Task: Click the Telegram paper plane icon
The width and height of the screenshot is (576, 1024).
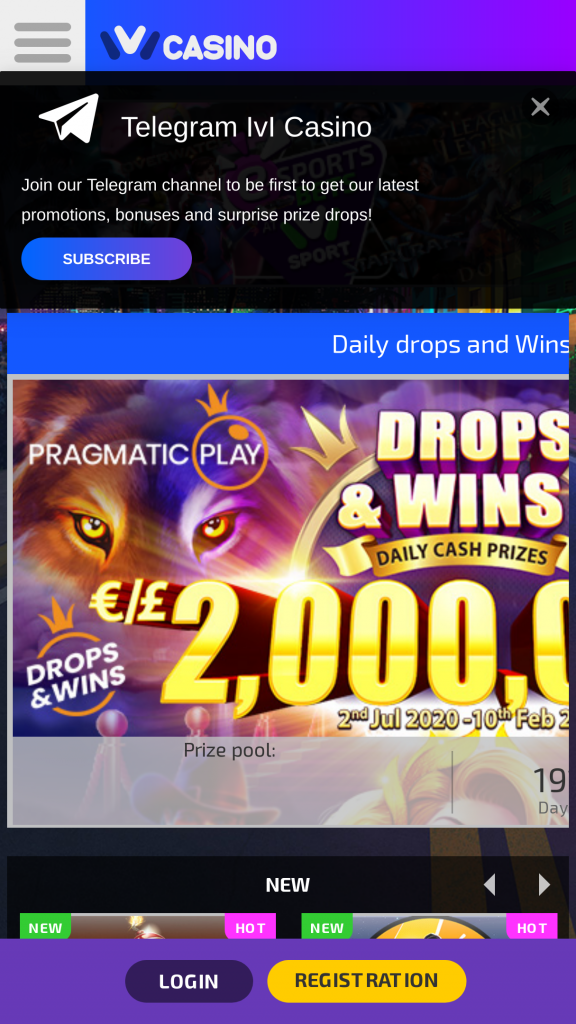Action: pyautogui.click(x=69, y=118)
